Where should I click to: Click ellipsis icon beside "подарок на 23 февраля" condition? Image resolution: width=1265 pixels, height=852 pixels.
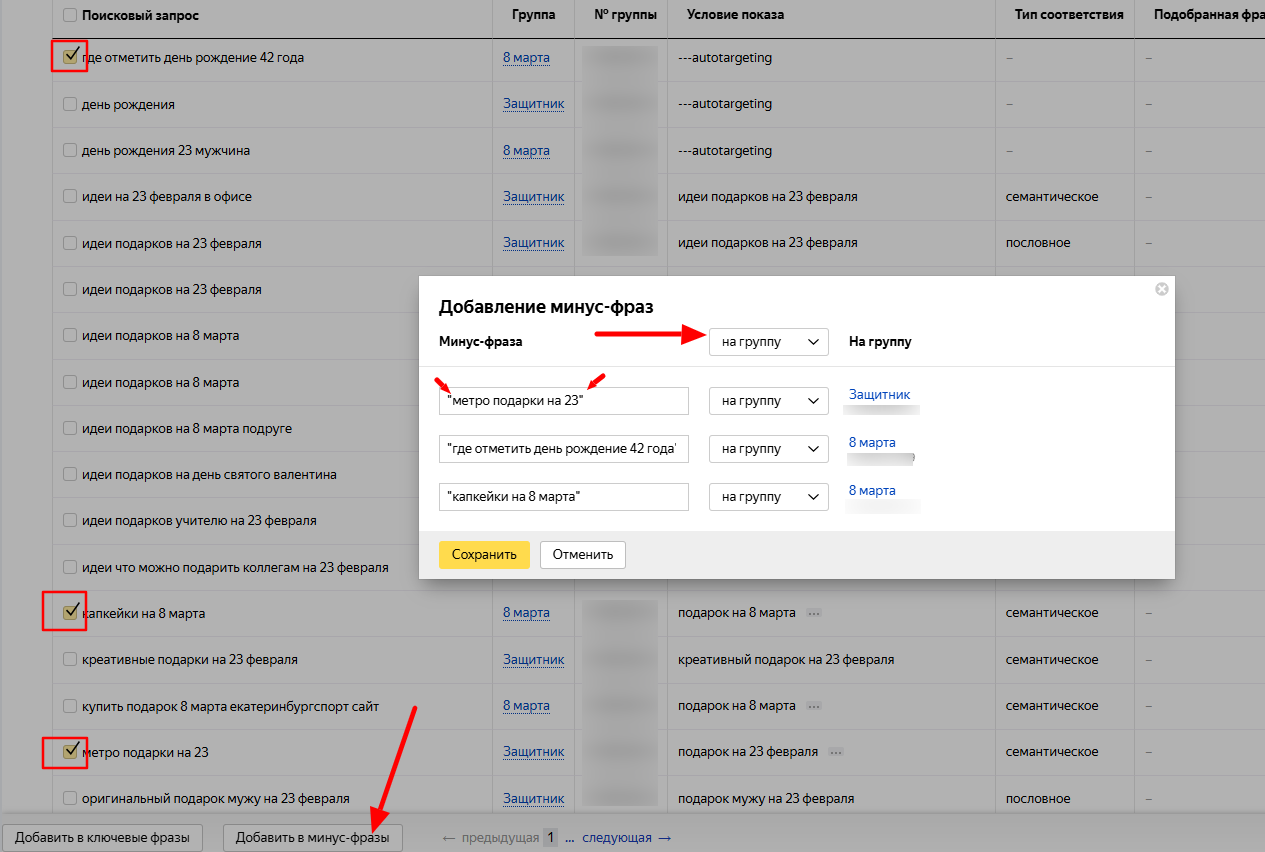click(x=836, y=752)
